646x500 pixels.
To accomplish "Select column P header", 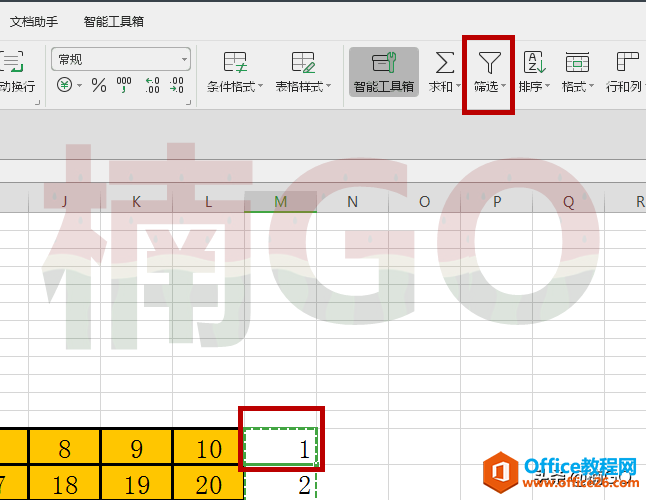I will tap(496, 202).
